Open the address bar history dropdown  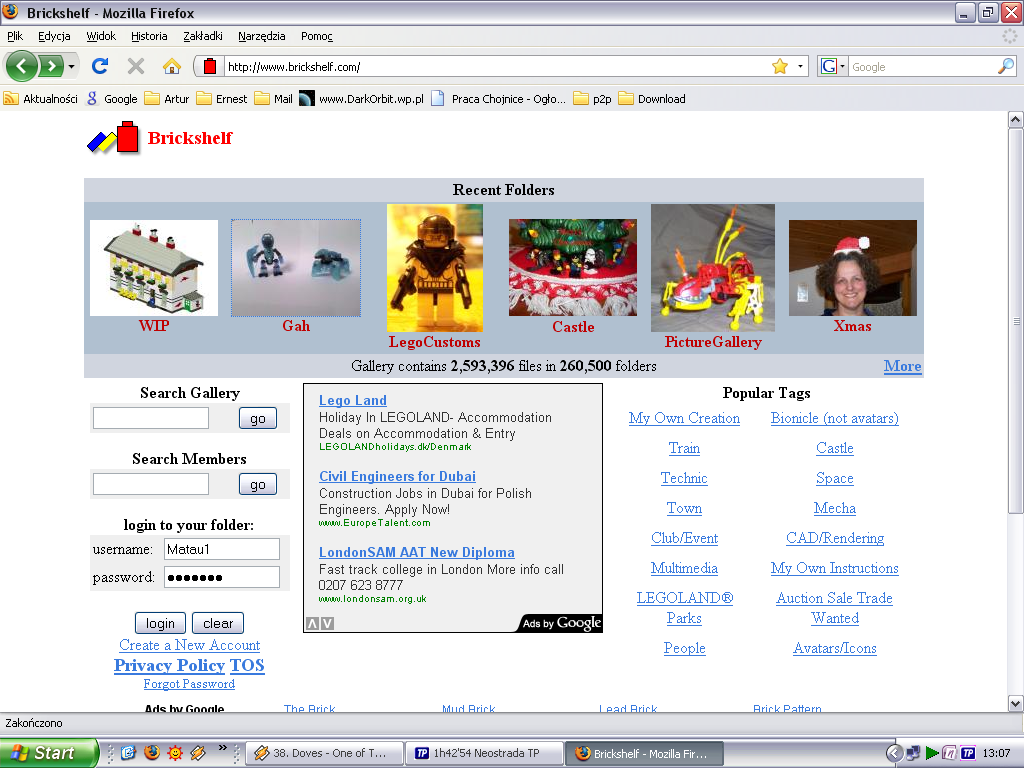[800, 66]
